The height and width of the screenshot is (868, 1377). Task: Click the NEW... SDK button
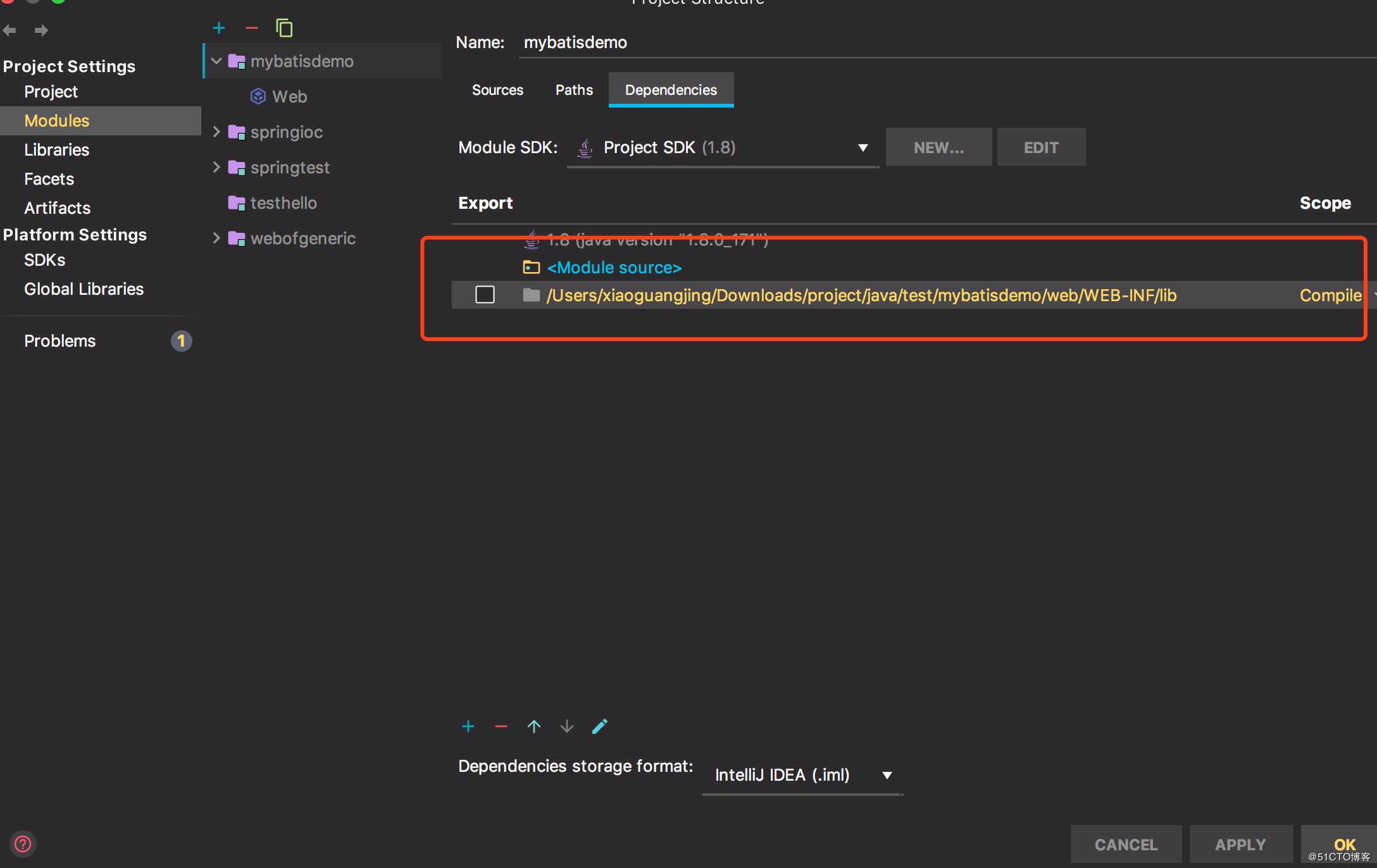click(x=939, y=147)
